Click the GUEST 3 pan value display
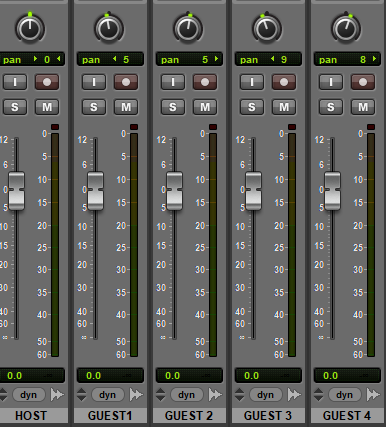386x427 pixels. pos(268,59)
